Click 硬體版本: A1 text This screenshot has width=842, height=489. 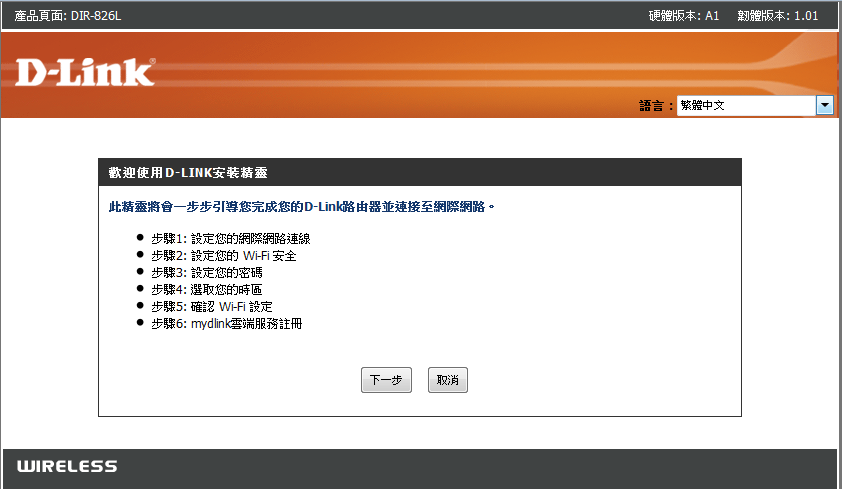pyautogui.click(x=684, y=16)
